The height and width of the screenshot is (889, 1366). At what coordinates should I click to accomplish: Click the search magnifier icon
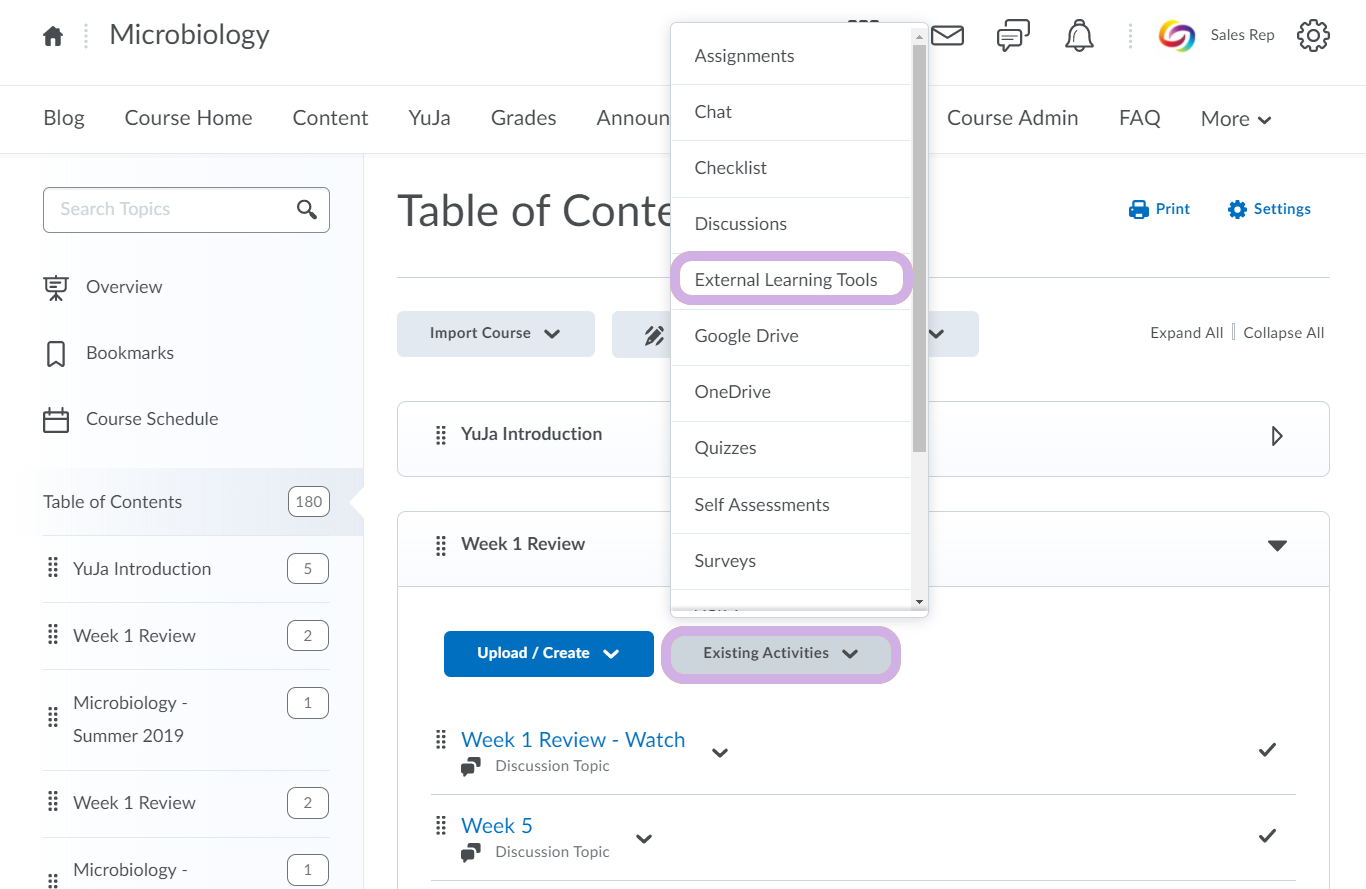[307, 209]
